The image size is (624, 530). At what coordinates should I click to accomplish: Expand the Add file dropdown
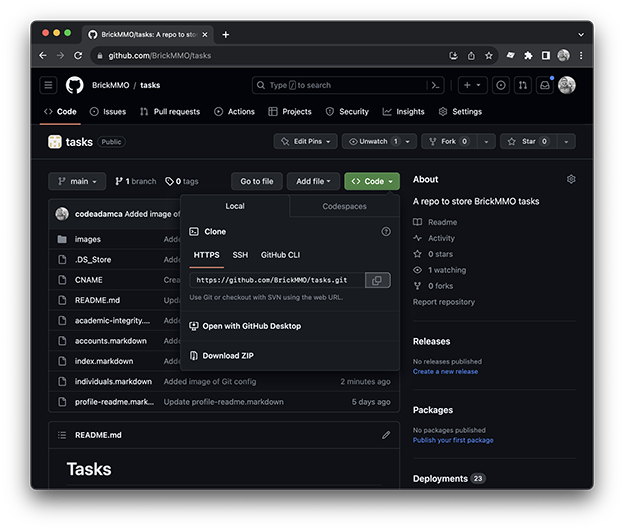click(313, 181)
